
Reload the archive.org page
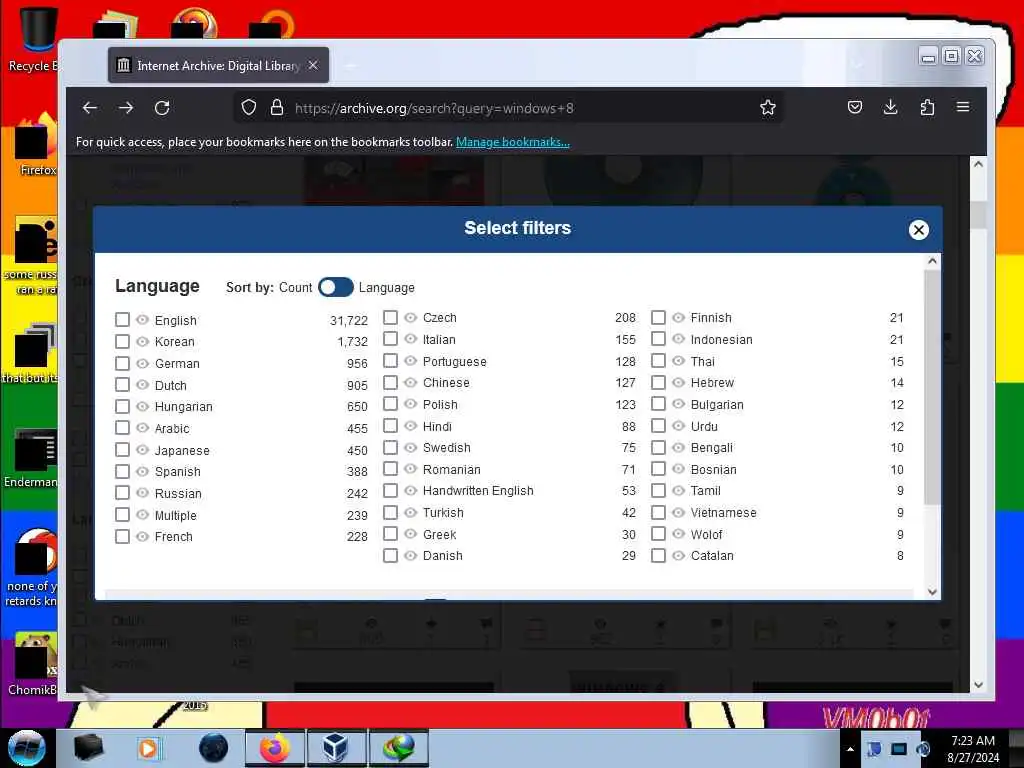click(x=162, y=108)
